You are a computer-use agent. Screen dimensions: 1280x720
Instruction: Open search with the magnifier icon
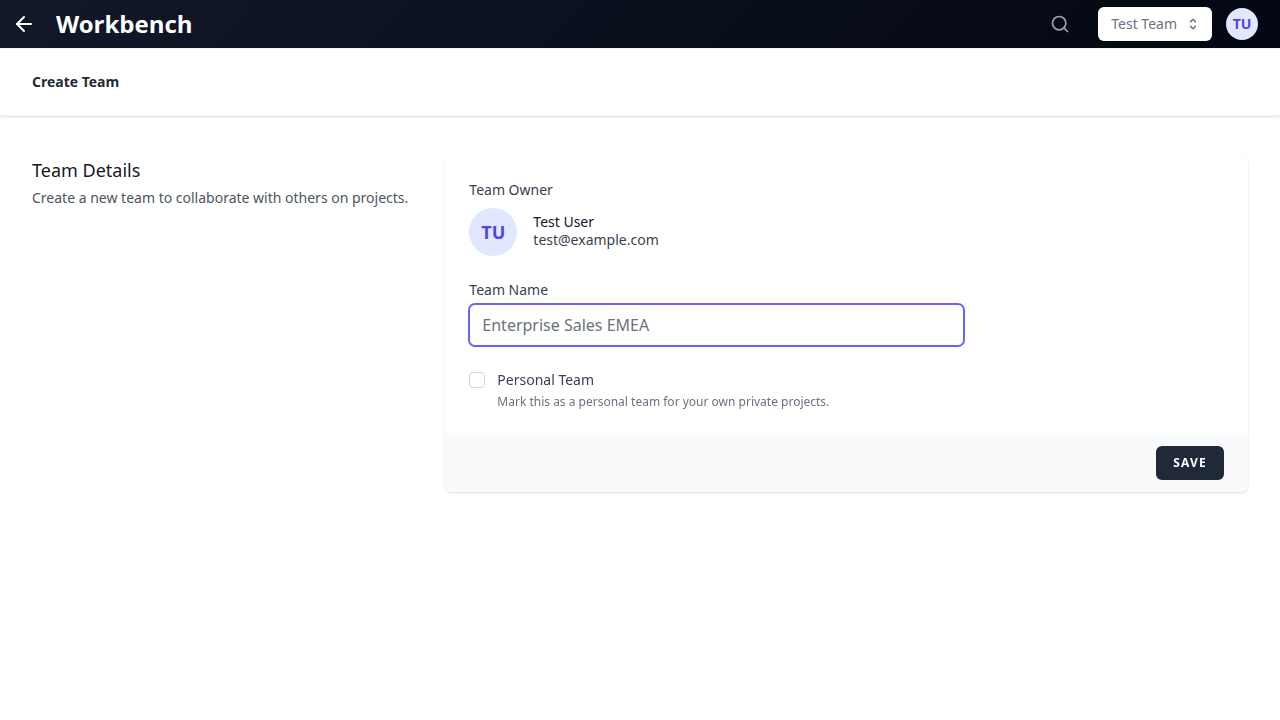click(1060, 24)
